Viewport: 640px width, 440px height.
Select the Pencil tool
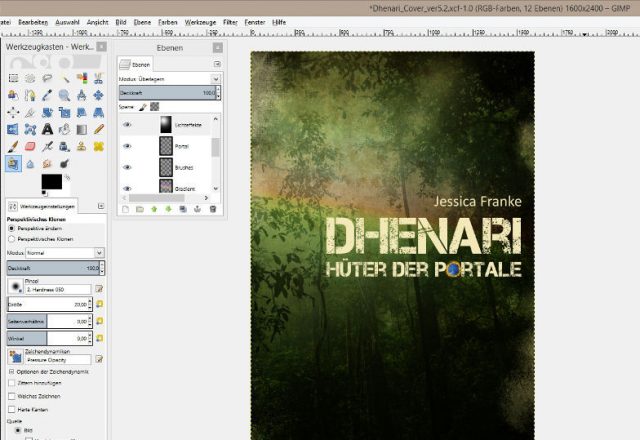98,129
